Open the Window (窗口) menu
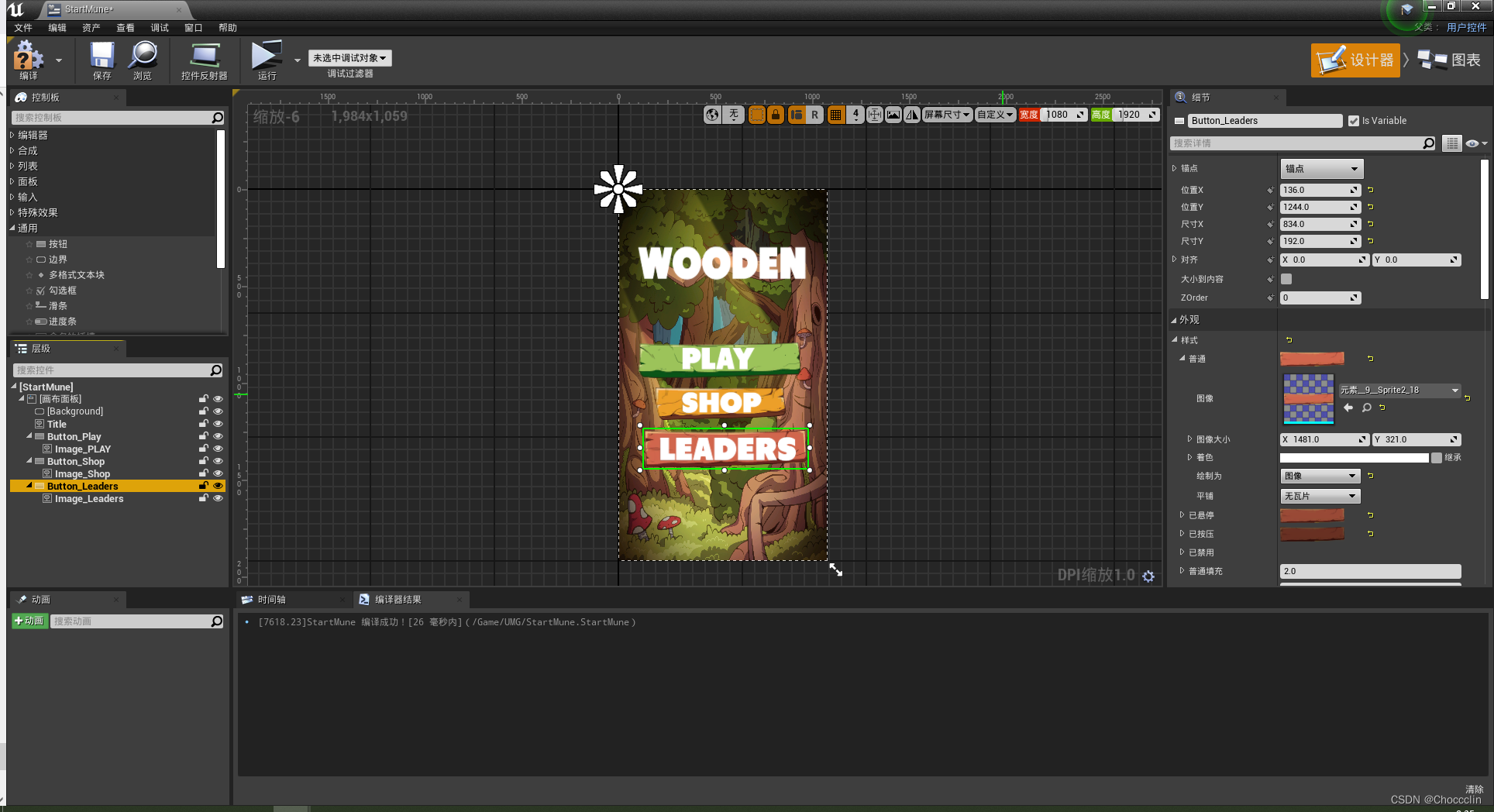The height and width of the screenshot is (812, 1494). (194, 28)
